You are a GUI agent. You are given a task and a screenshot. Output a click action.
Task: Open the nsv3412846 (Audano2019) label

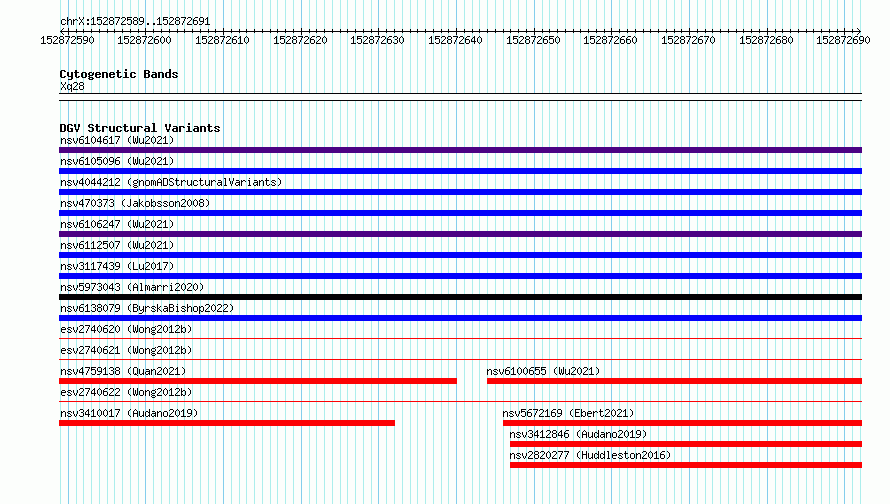[x=578, y=434]
